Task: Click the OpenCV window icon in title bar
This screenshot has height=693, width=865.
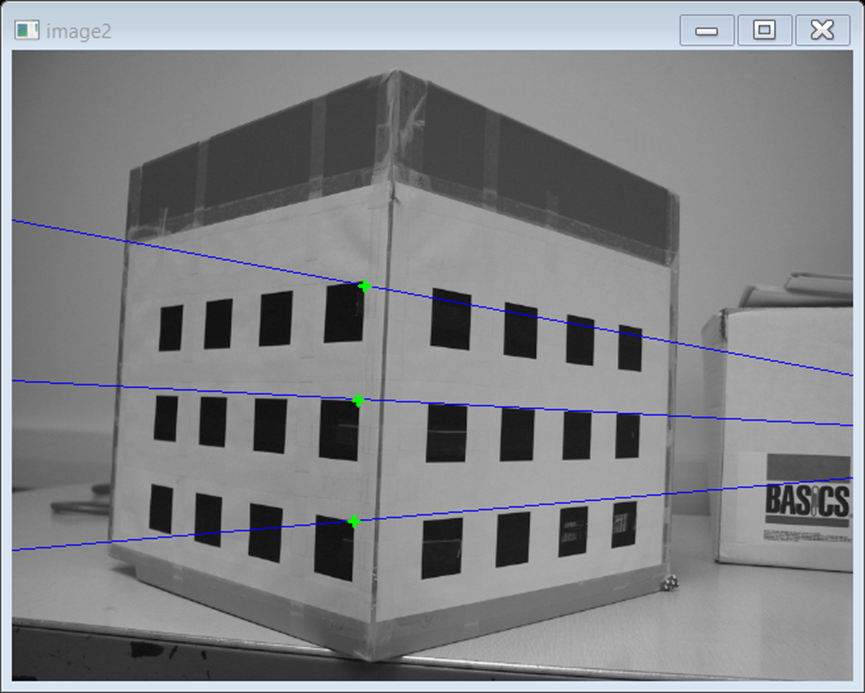Action: tap(27, 30)
